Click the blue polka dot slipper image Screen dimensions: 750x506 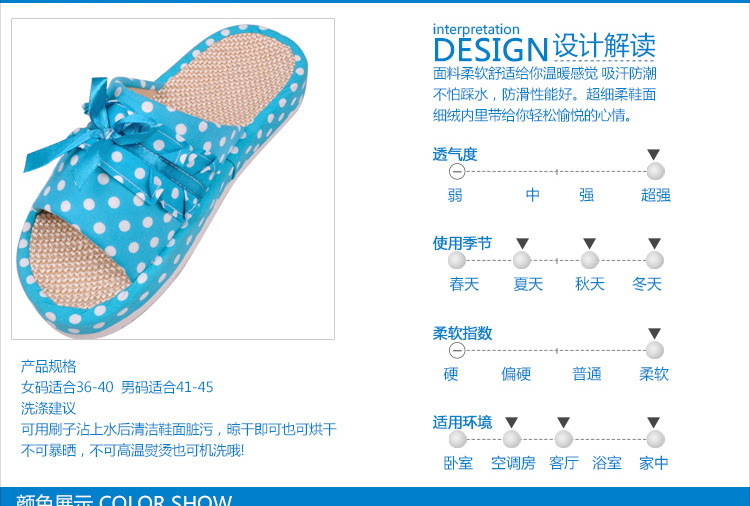pyautogui.click(x=173, y=179)
